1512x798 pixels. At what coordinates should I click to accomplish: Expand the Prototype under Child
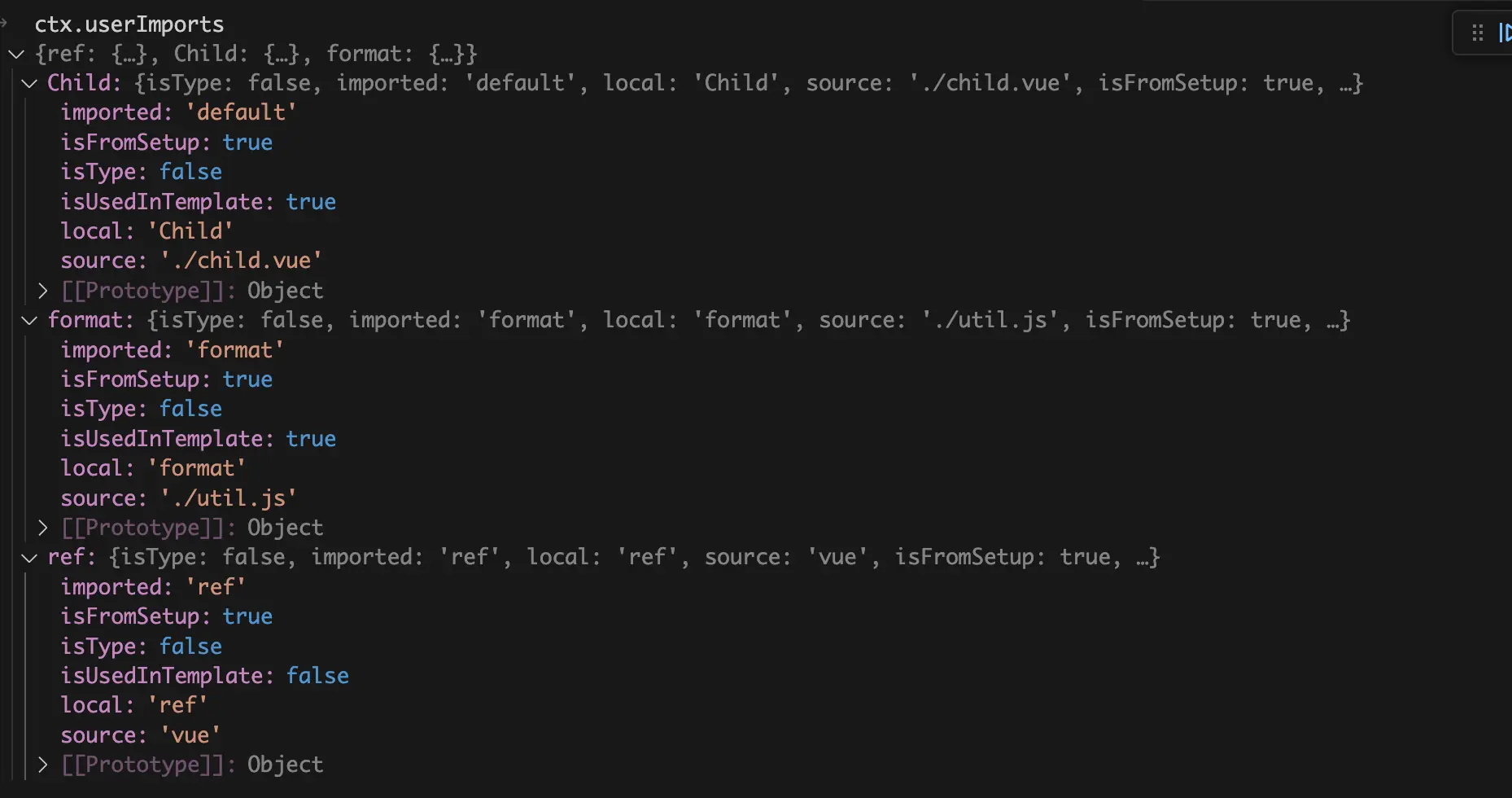pos(44,289)
